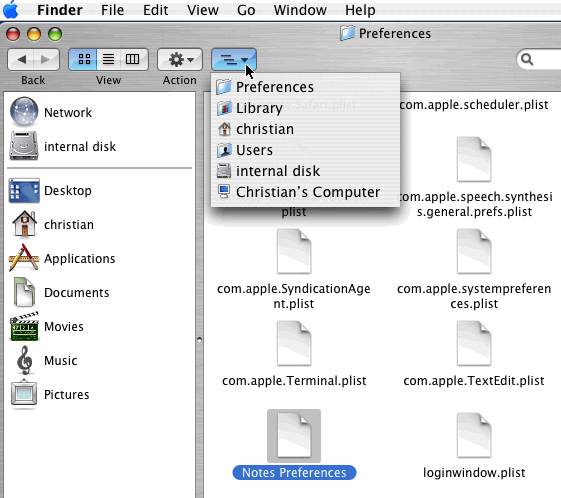Open the Action gear dropdown
Image resolution: width=561 pixels, height=498 pixels.
(x=180, y=59)
